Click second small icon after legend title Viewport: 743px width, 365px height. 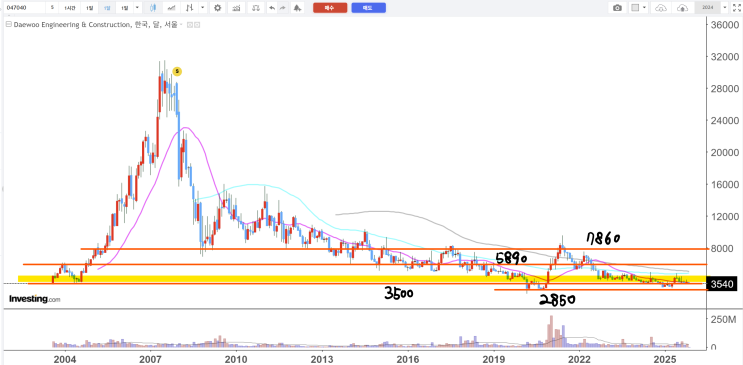[197, 25]
